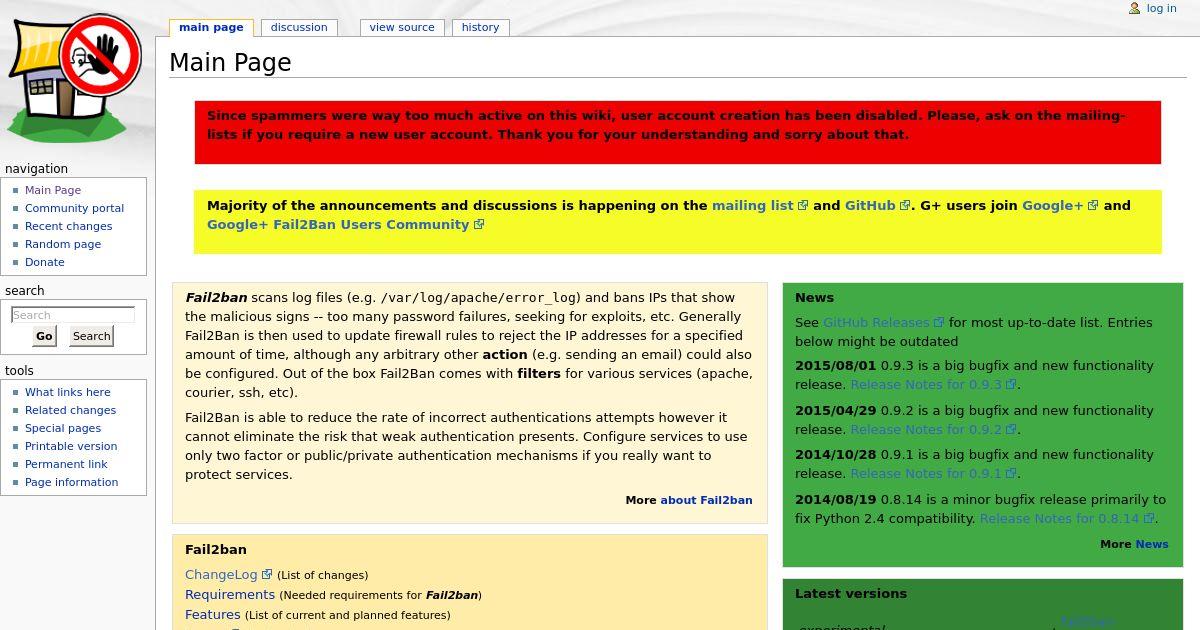Open the Requirements link
The height and width of the screenshot is (630, 1200).
(230, 594)
